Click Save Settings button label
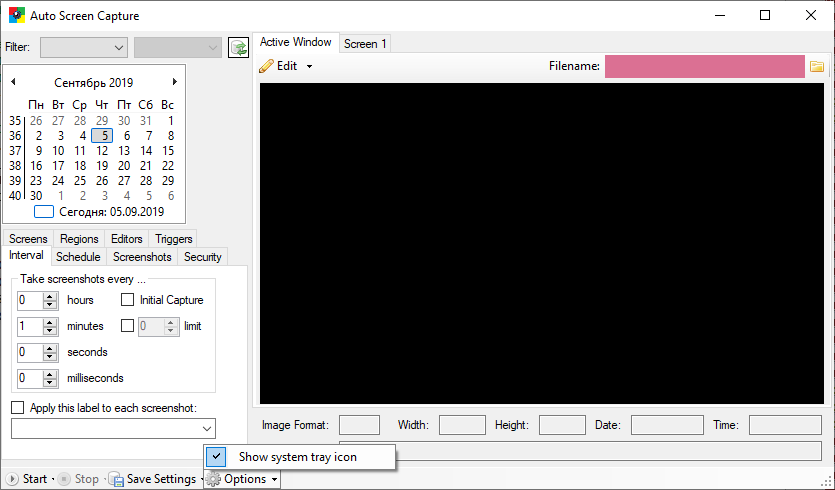This screenshot has height=490, width=835. click(x=161, y=479)
